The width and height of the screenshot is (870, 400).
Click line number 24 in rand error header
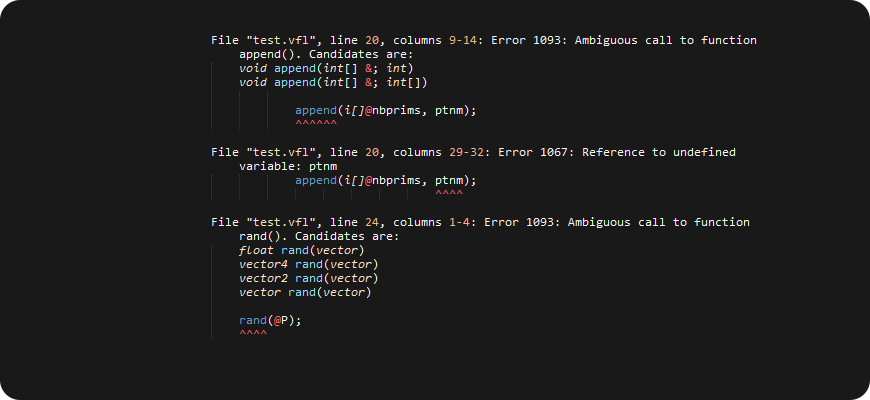tap(372, 222)
